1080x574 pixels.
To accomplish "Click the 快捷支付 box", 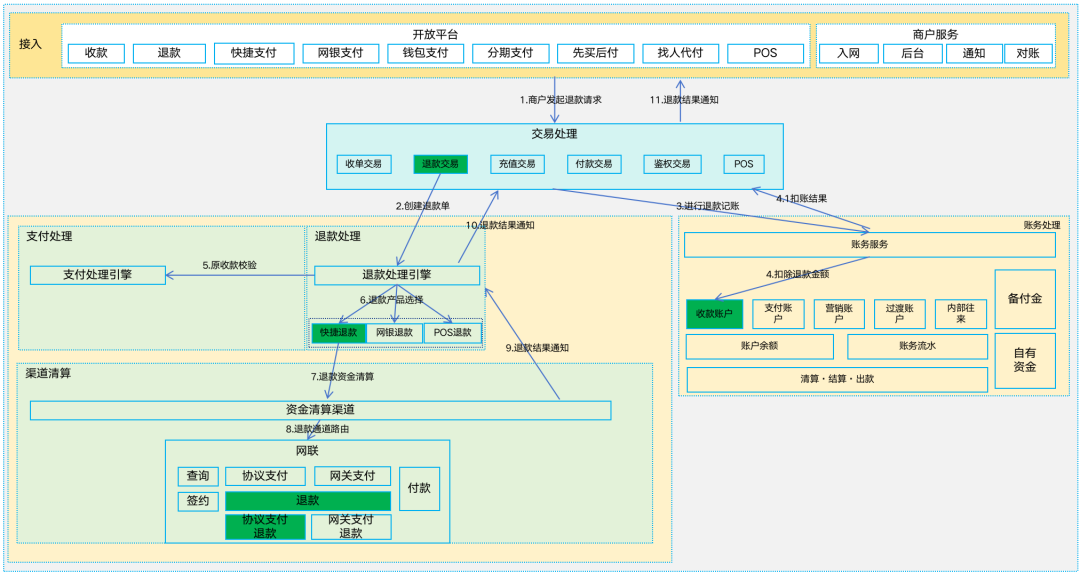I will pyautogui.click(x=254, y=53).
